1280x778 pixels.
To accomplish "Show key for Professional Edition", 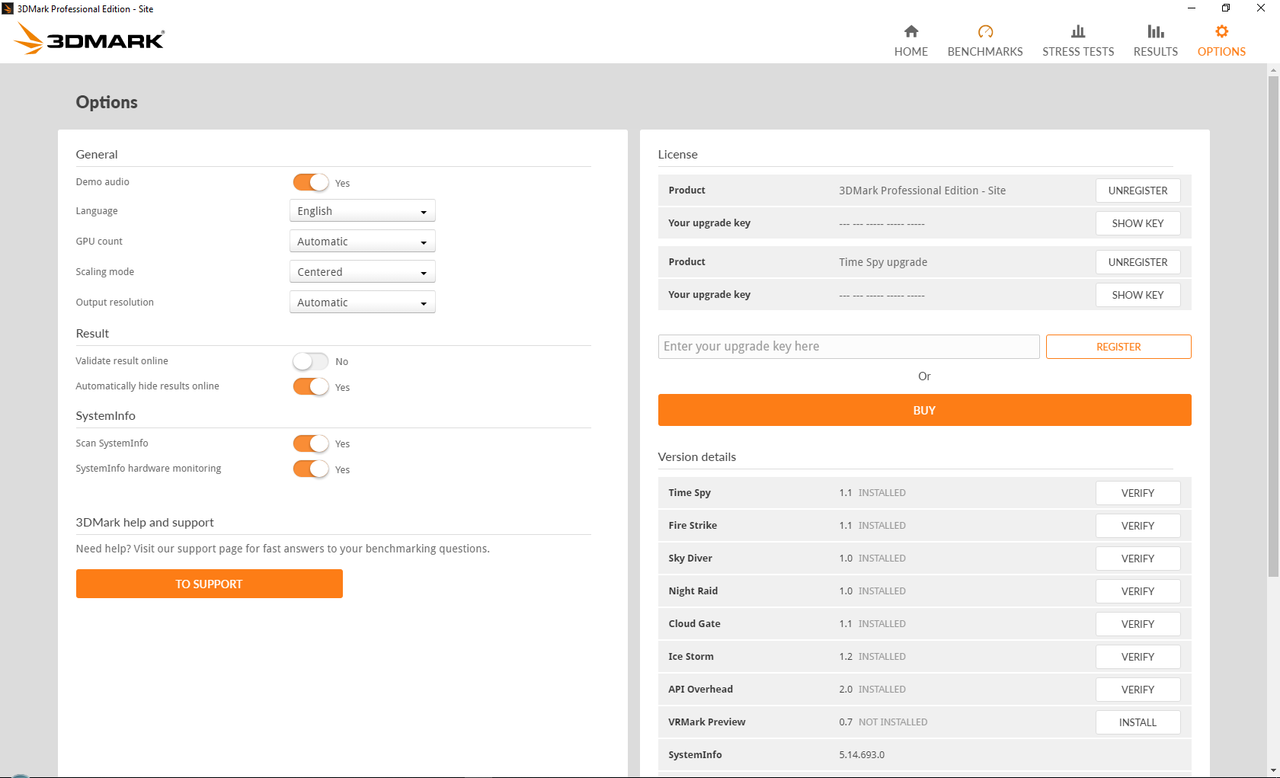I will (1138, 223).
